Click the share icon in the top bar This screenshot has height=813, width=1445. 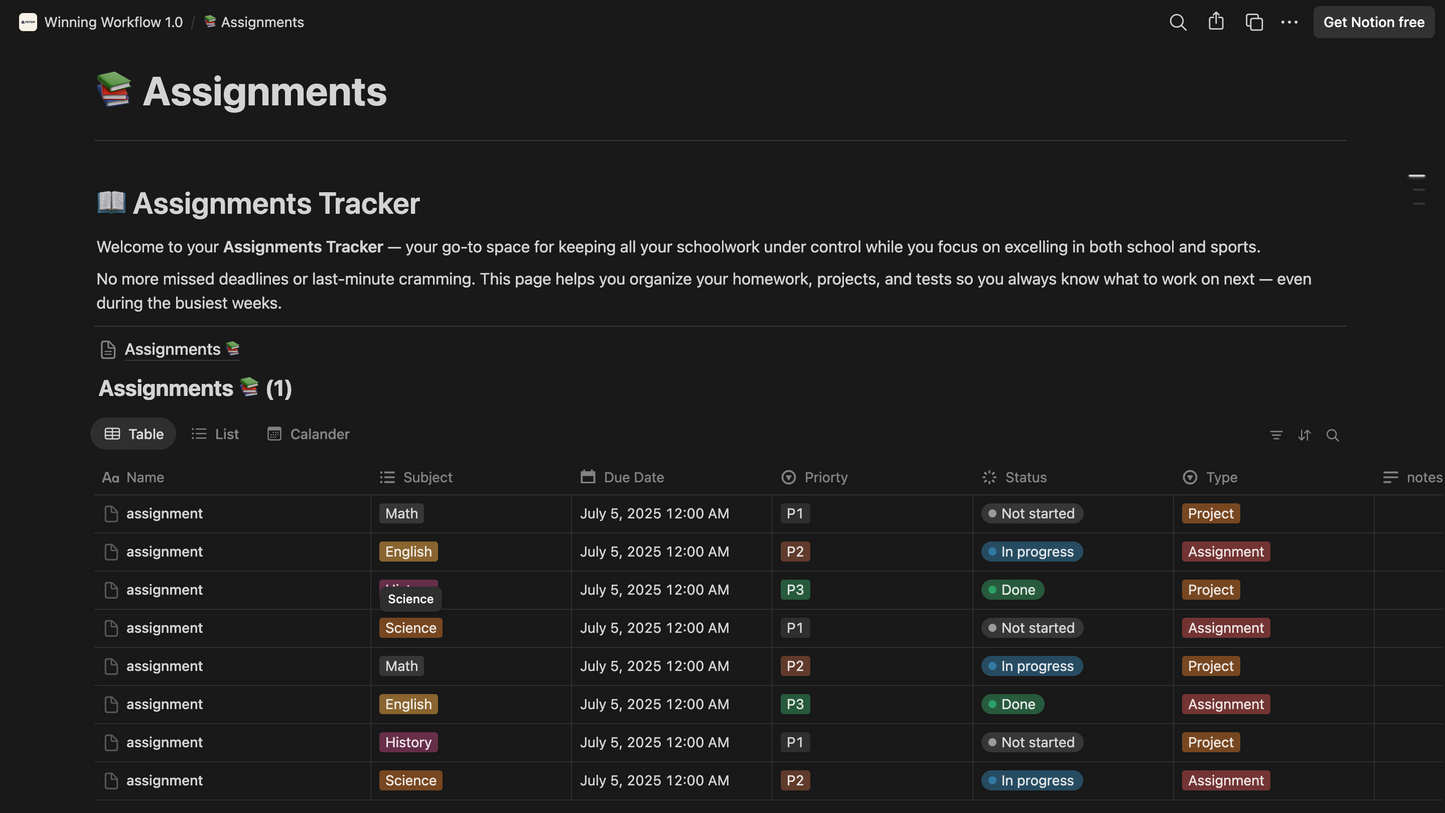point(1216,22)
